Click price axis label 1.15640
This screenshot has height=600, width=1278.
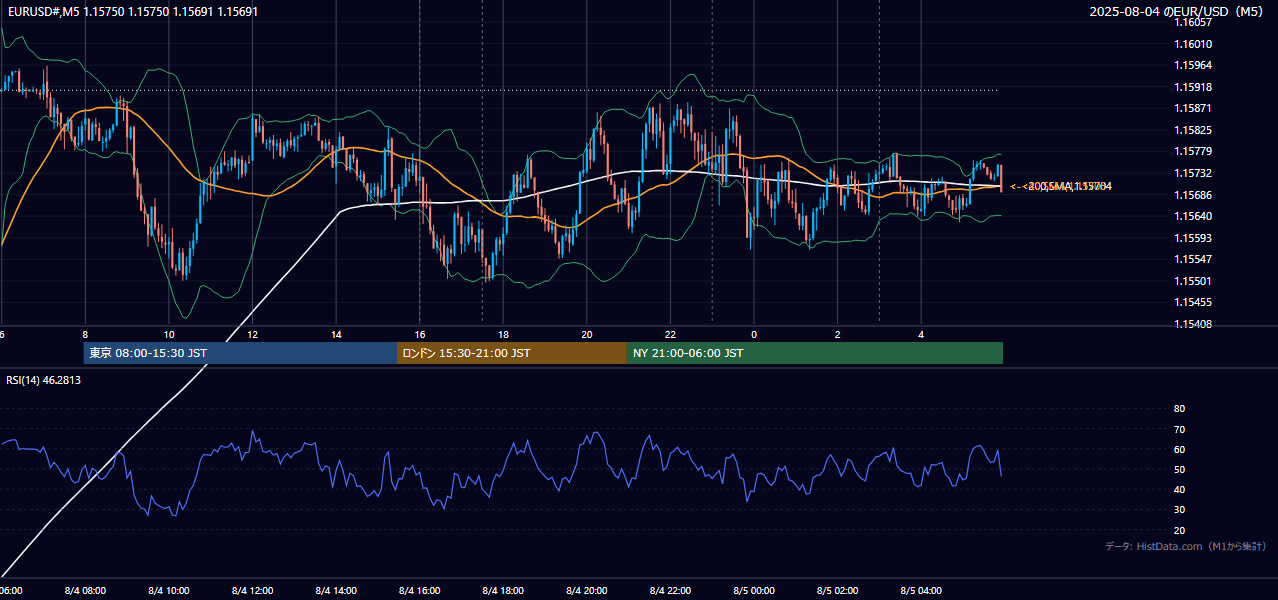point(1192,216)
